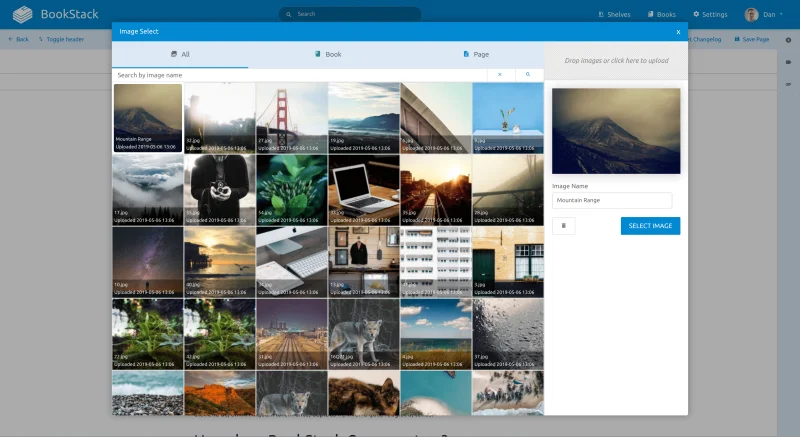The image size is (800, 437).
Task: Click the Back link in toolbar
Action: pos(18,39)
